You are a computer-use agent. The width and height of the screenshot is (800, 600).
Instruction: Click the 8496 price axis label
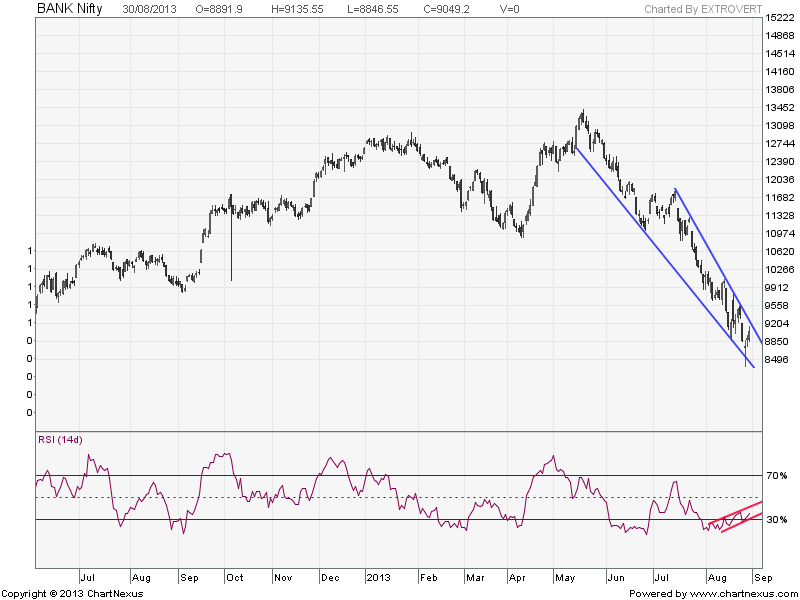point(780,360)
